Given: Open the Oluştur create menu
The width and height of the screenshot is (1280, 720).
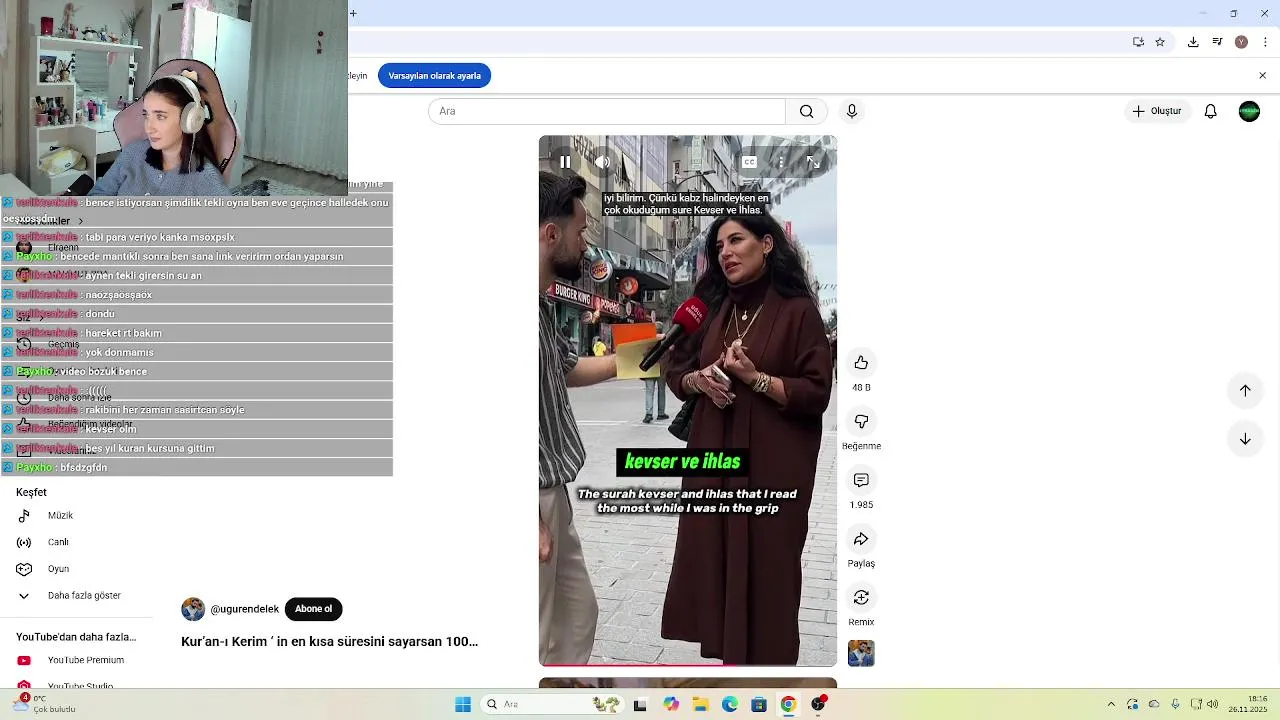Looking at the screenshot, I should [x=1156, y=111].
